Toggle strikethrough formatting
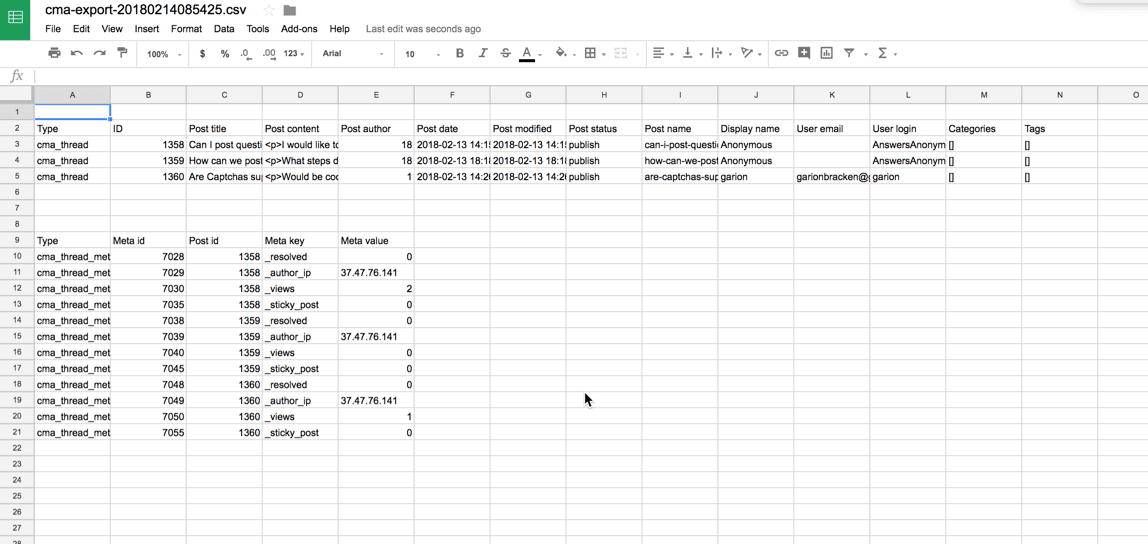 pos(505,53)
